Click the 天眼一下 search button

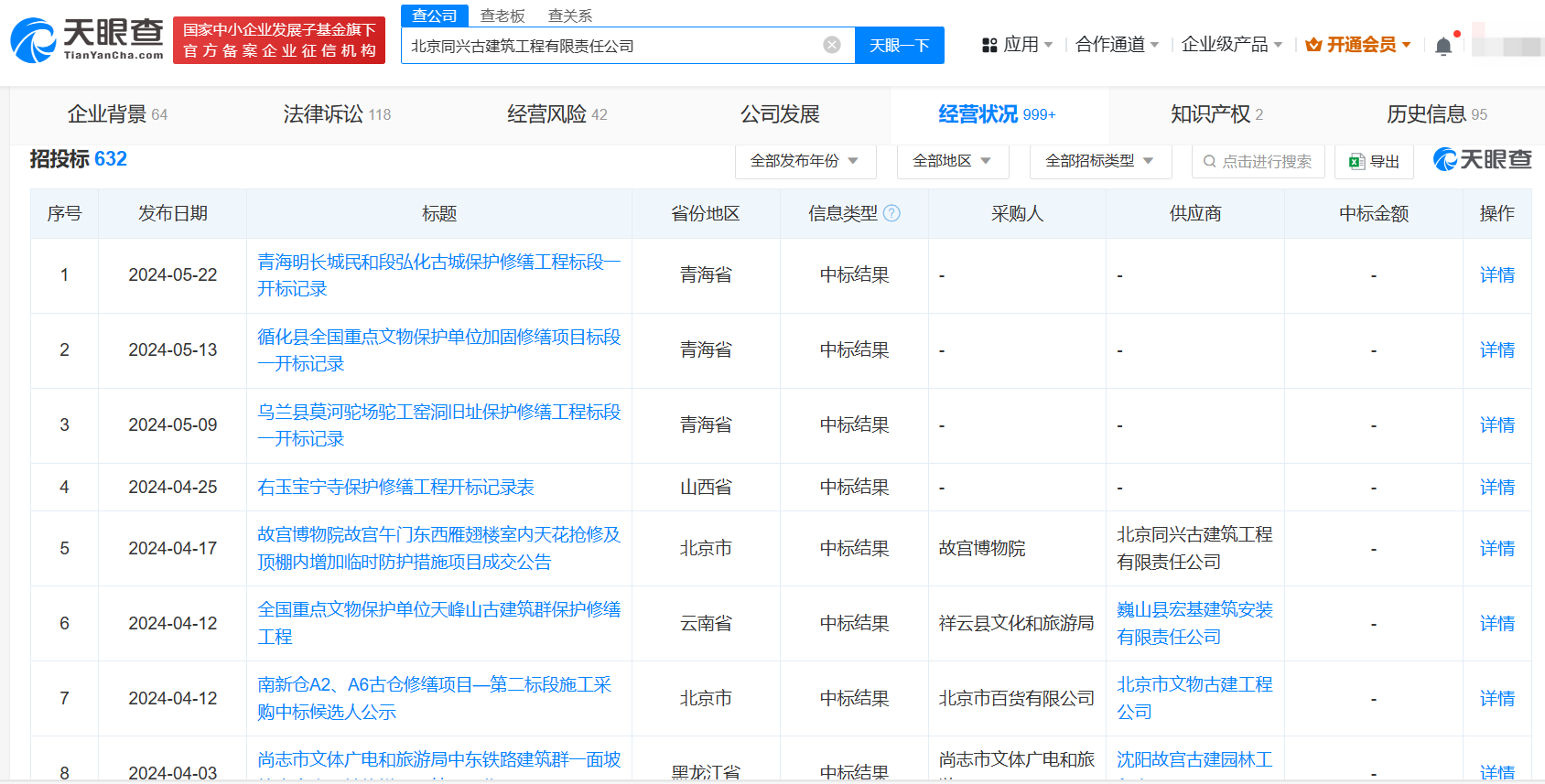tap(900, 45)
